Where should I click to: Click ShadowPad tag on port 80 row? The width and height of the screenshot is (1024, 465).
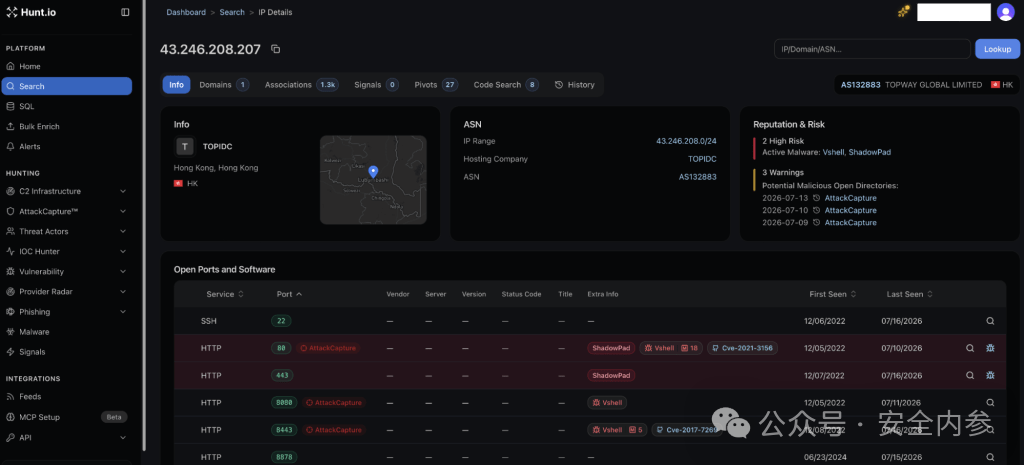tap(611, 348)
